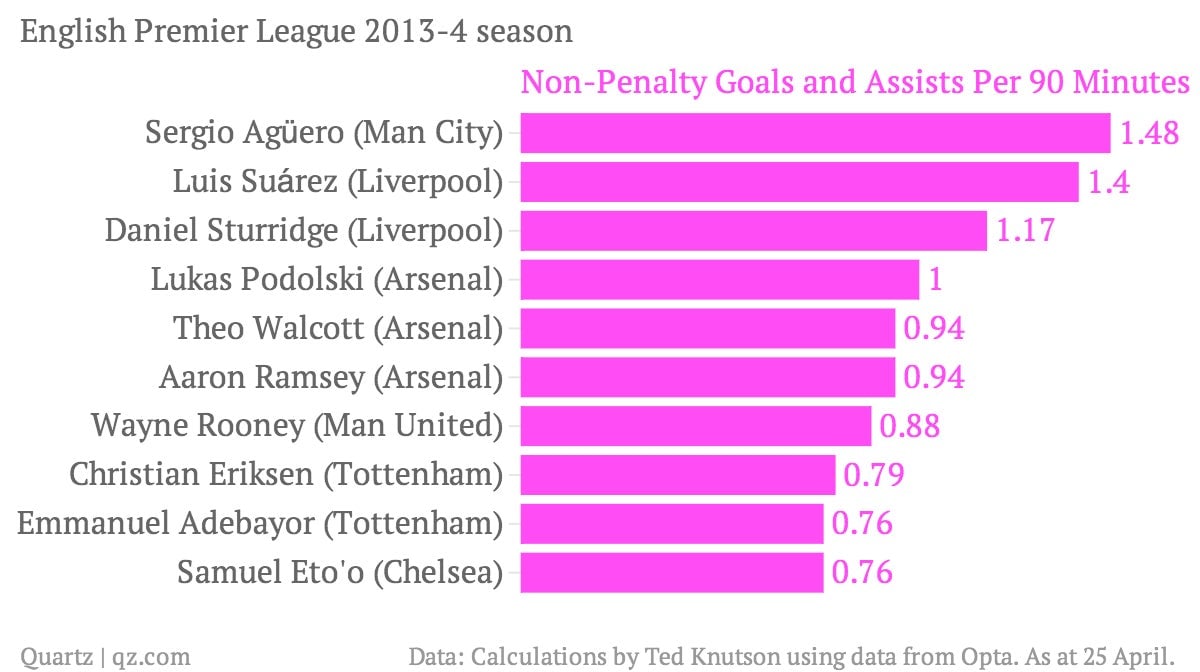Click the Theo Walcott (Arsenal) label
Screen dimensions: 1200x672
tap(337, 328)
